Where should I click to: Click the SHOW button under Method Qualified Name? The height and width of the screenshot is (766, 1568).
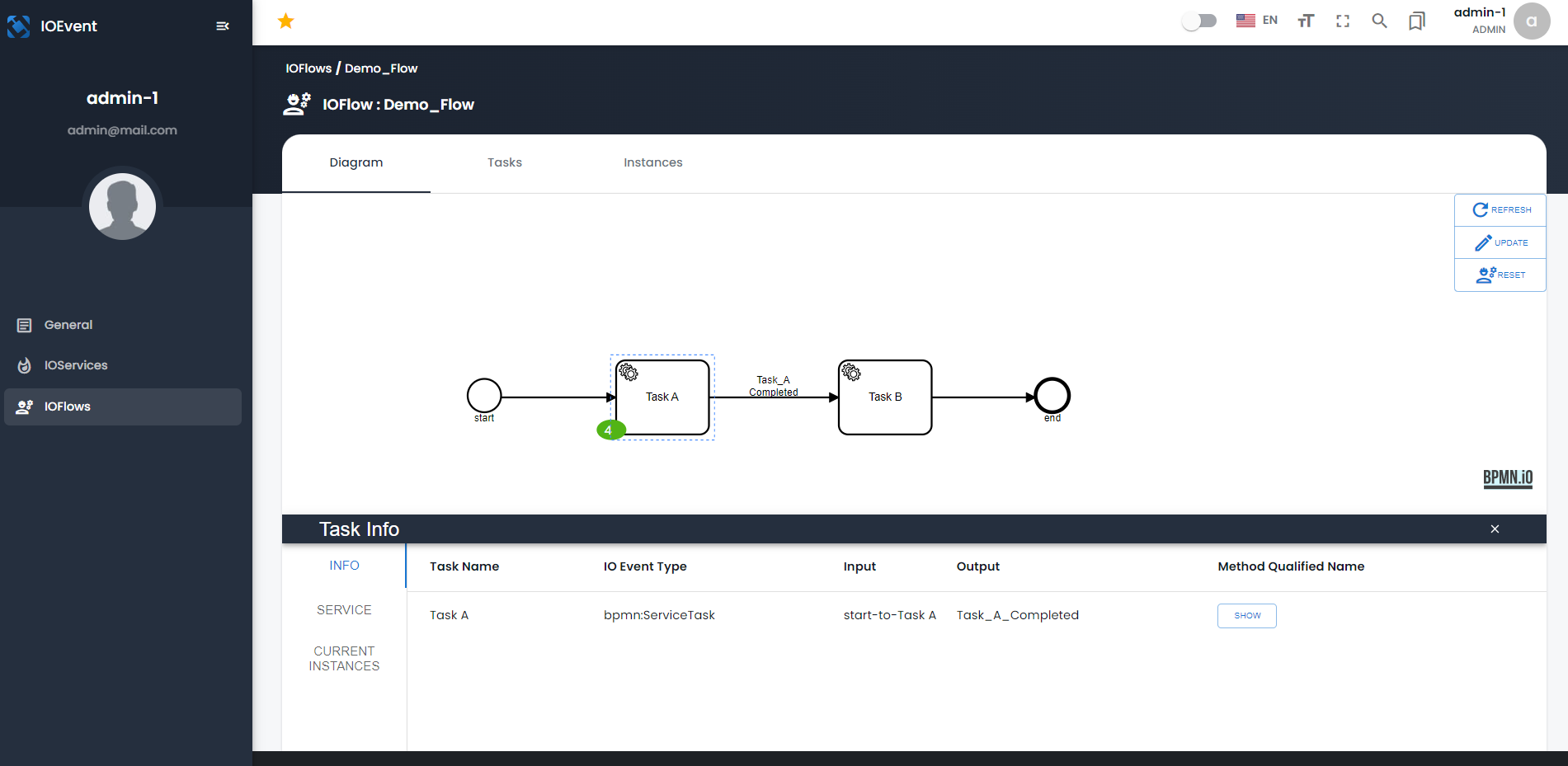coord(1246,615)
